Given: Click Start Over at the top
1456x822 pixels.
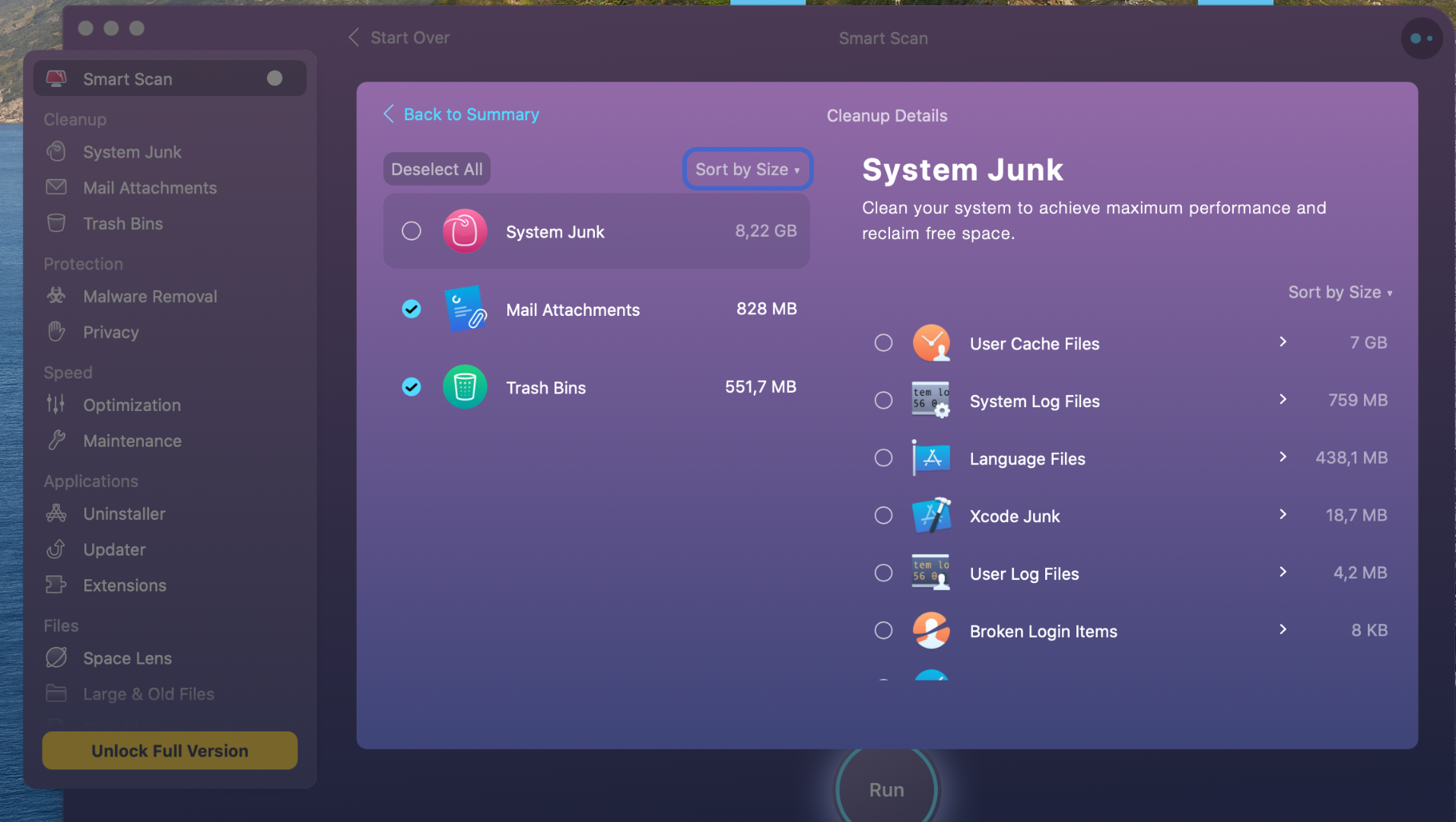Looking at the screenshot, I should 410,37.
